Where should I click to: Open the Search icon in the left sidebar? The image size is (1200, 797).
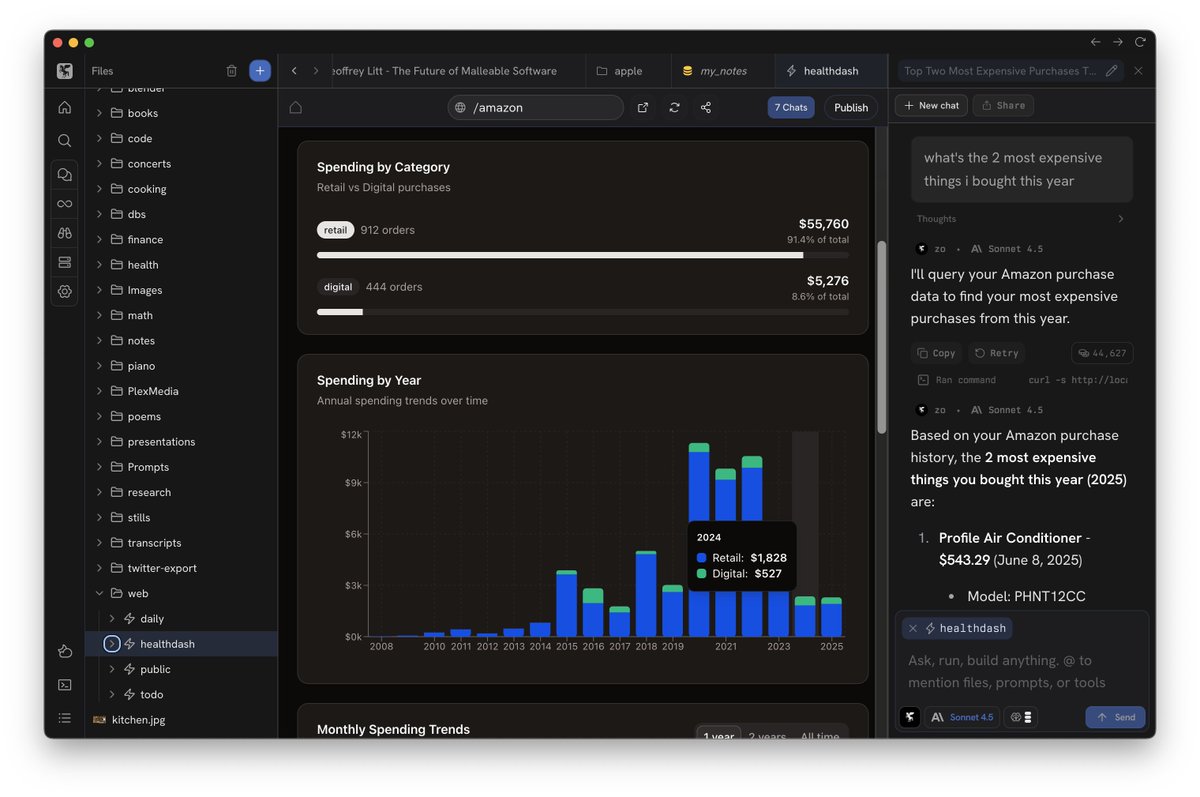coord(65,141)
